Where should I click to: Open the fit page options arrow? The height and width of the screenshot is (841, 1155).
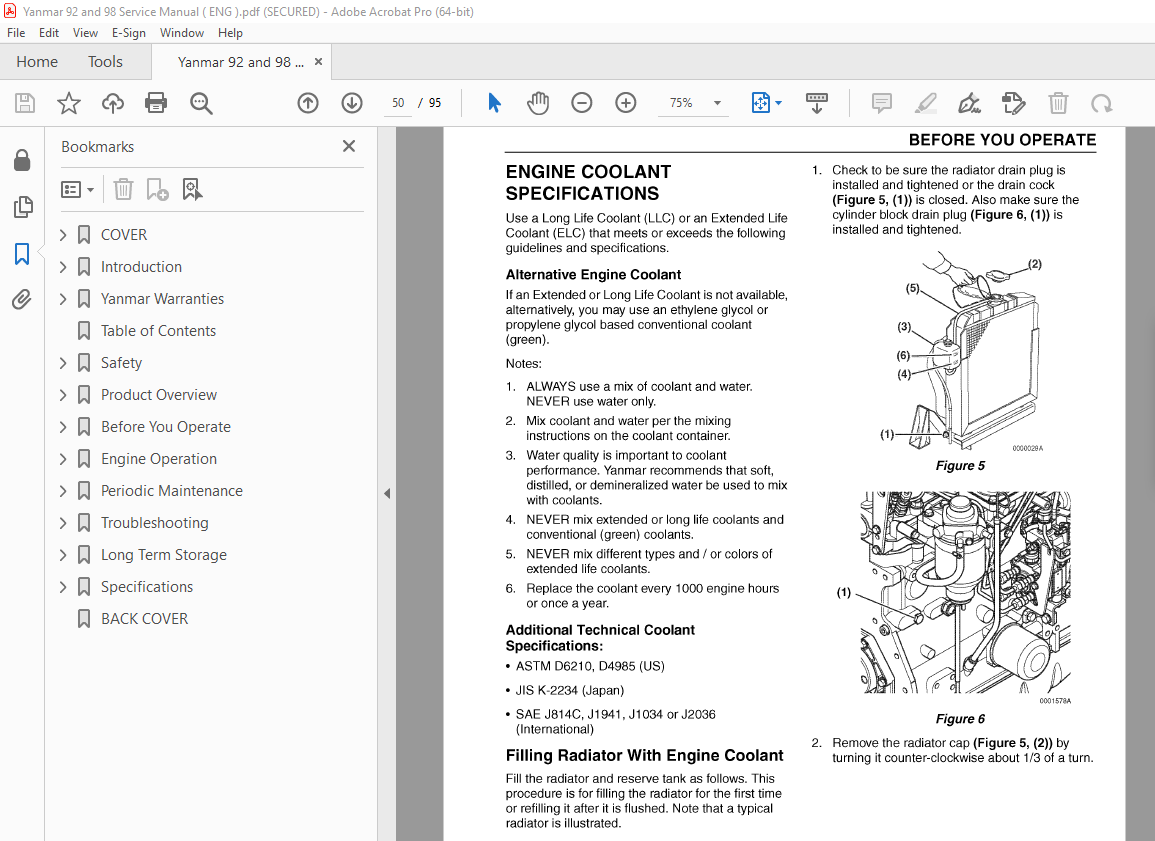click(x=779, y=103)
